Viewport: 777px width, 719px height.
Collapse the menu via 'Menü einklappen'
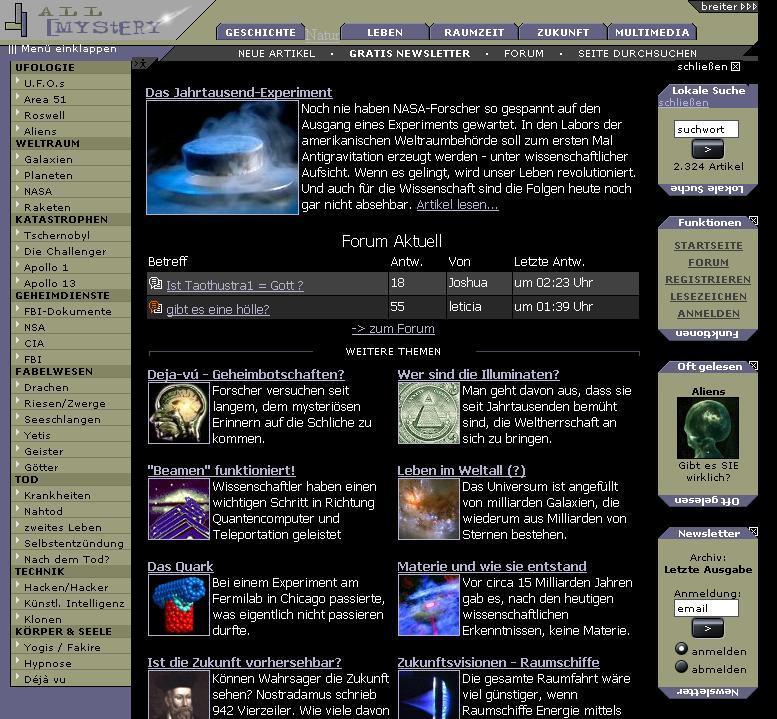pos(63,49)
